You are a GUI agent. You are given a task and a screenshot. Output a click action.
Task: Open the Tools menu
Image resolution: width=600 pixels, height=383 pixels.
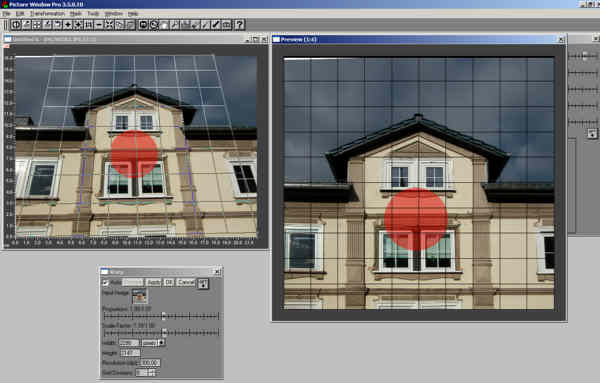(93, 14)
